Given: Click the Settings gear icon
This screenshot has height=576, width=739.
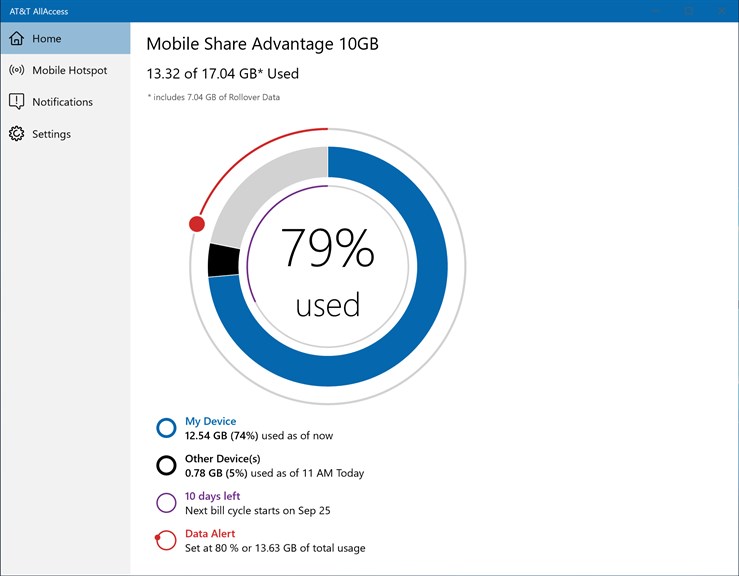Looking at the screenshot, I should coord(16,134).
